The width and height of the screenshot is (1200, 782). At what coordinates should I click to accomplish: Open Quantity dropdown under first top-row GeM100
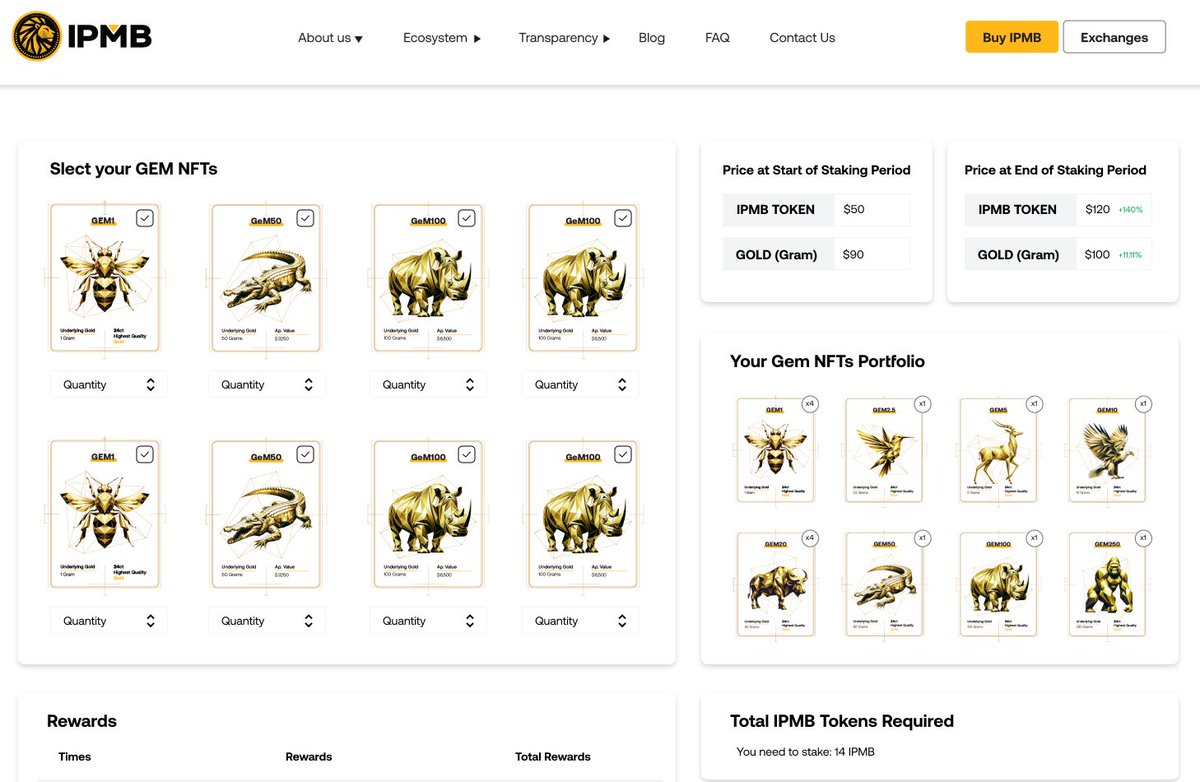click(428, 384)
